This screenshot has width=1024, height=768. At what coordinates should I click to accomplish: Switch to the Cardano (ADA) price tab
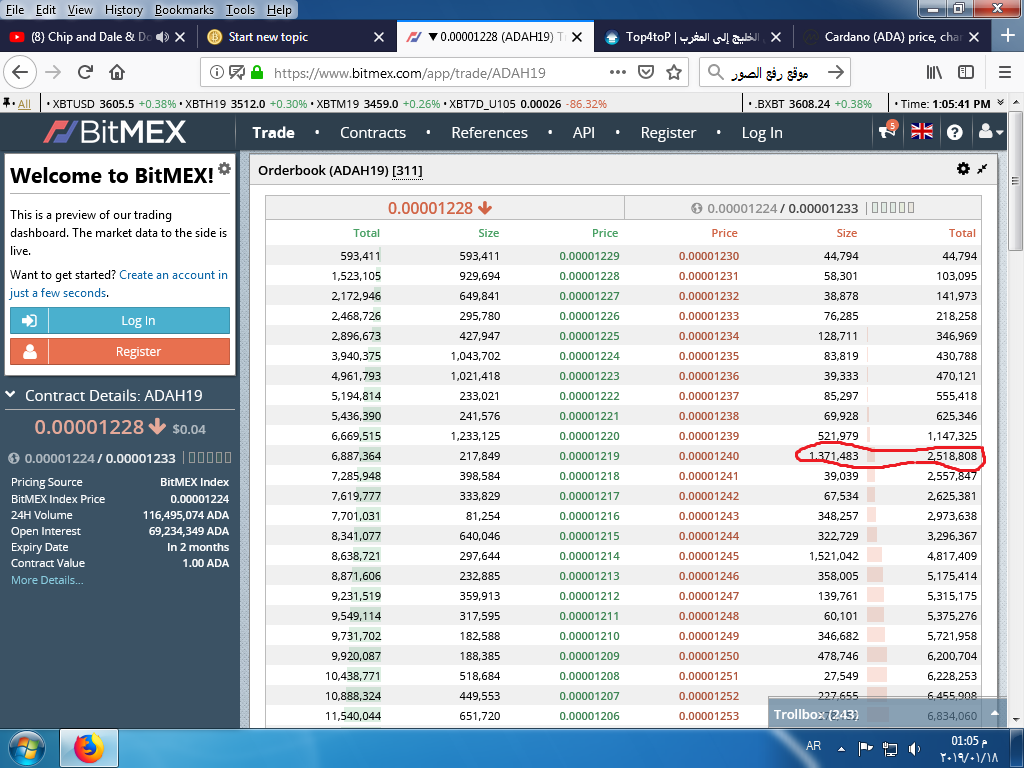tap(891, 37)
